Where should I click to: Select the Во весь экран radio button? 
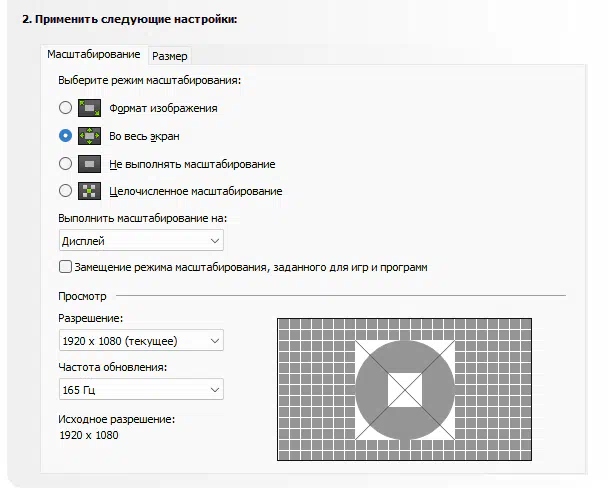pos(65,136)
